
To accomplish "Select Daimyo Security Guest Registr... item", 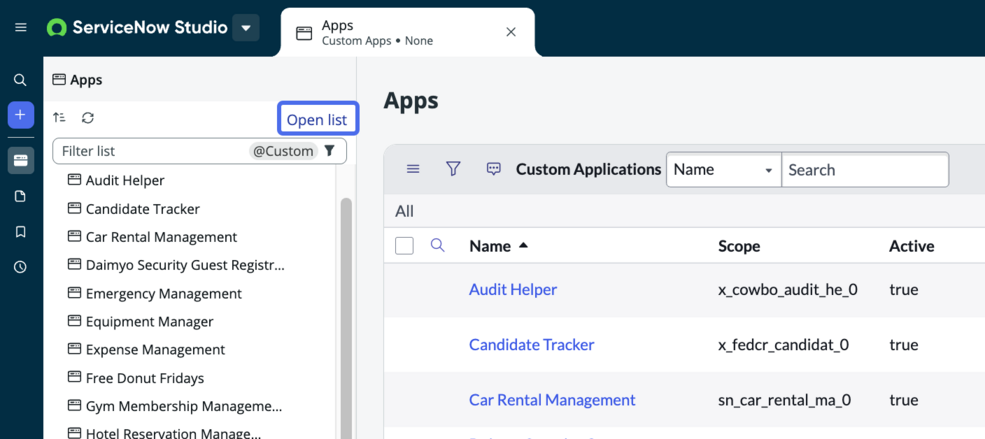I will tap(185, 265).
